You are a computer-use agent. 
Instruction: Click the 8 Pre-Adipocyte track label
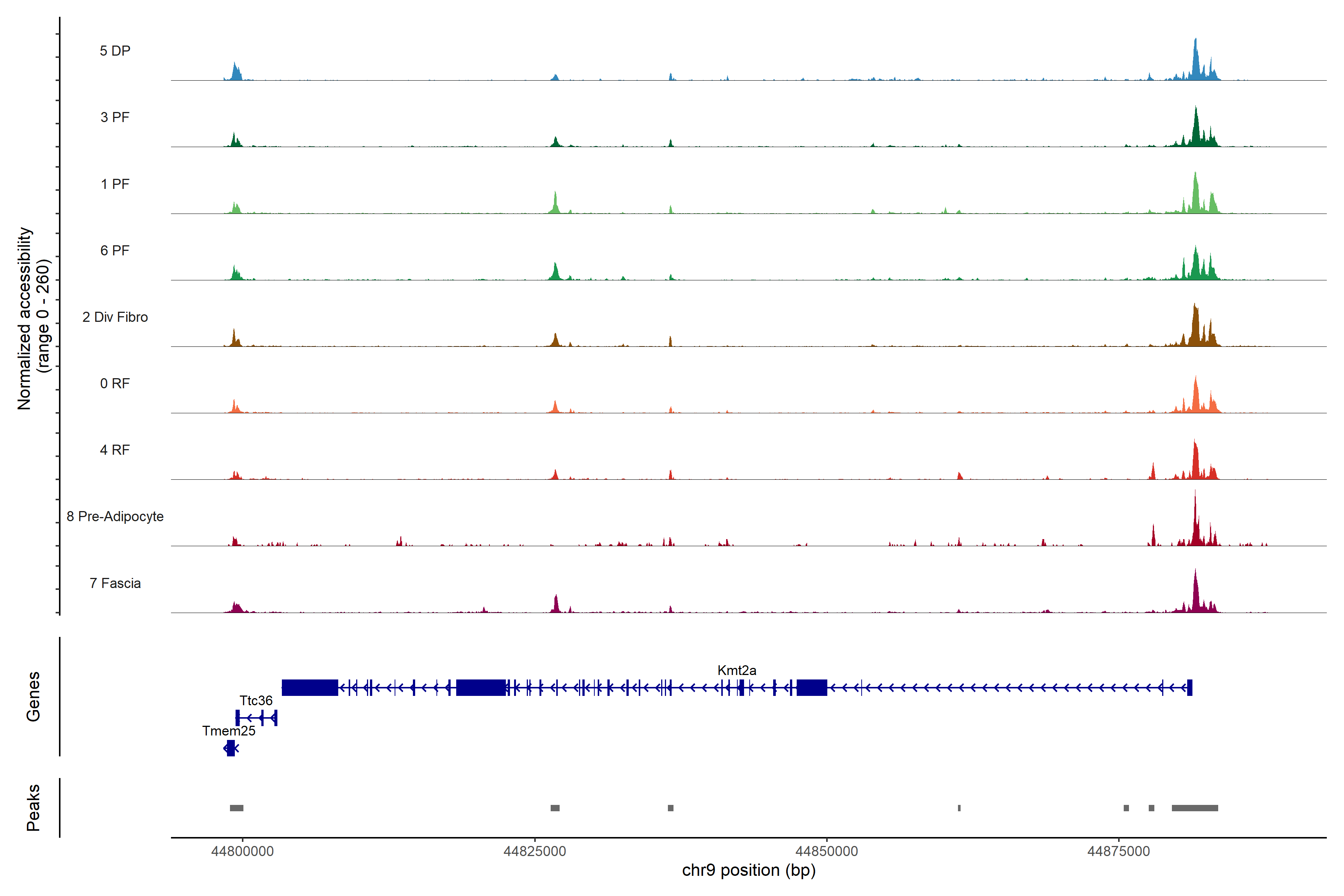click(x=115, y=517)
